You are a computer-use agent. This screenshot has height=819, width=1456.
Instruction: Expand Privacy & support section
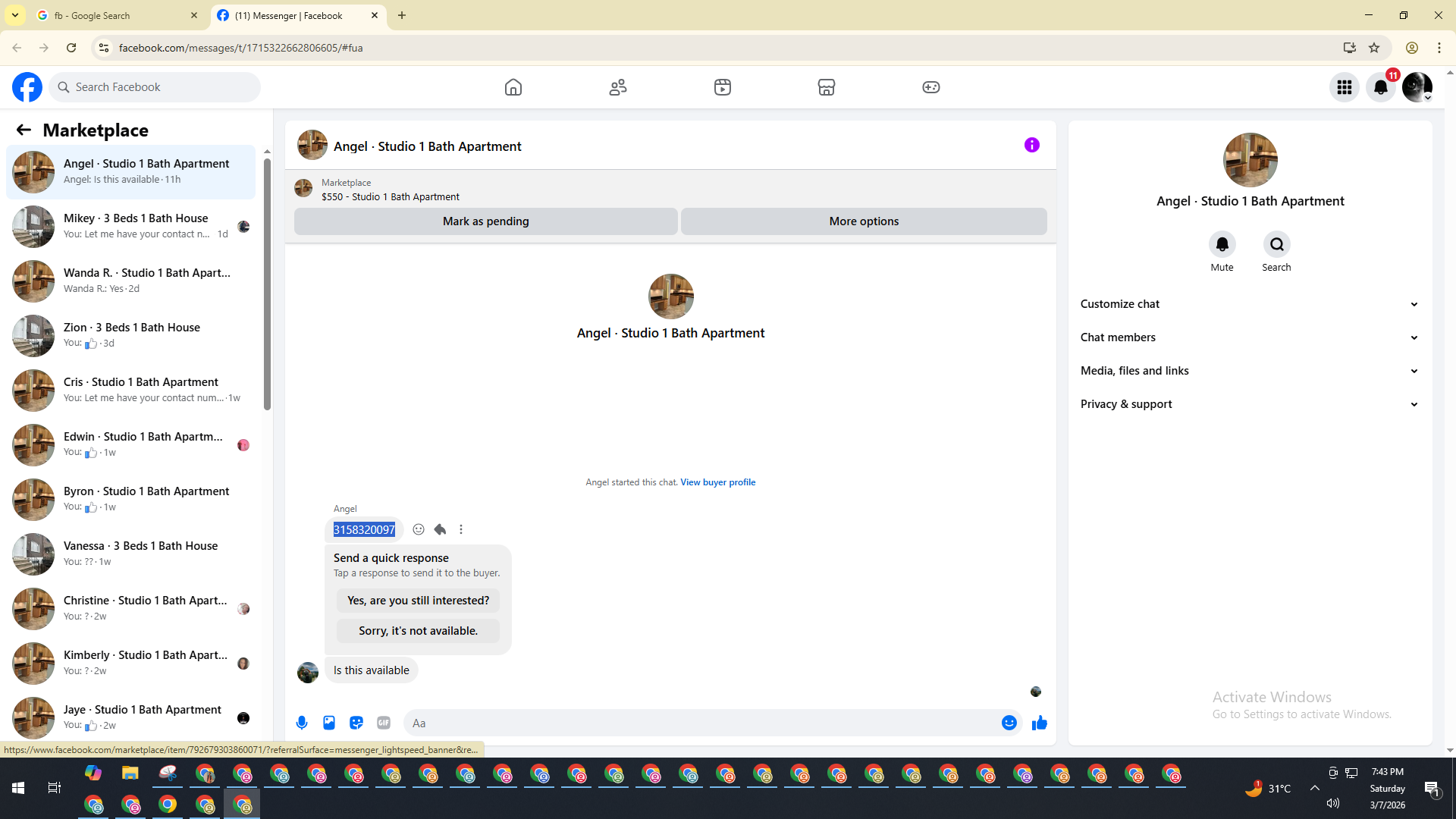pyautogui.click(x=1250, y=404)
